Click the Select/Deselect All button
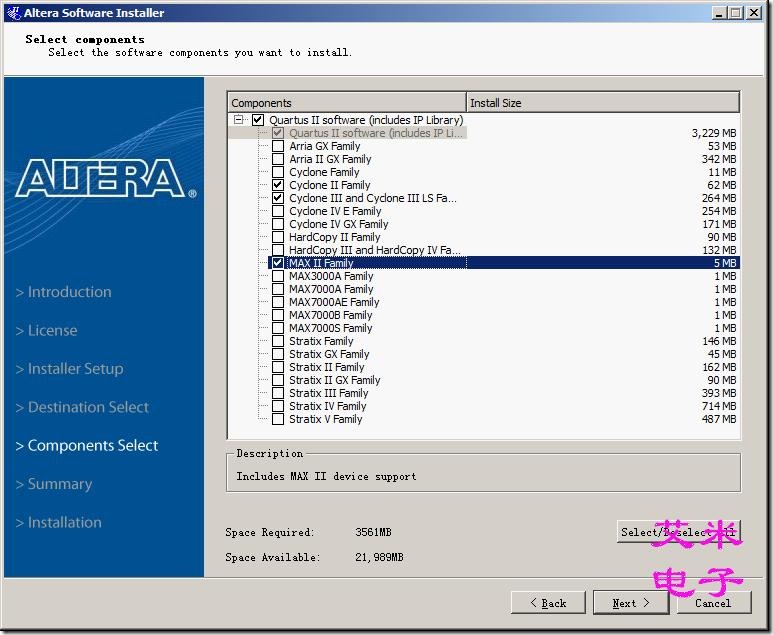Viewport: 773px width, 635px height. pyautogui.click(x=678, y=532)
